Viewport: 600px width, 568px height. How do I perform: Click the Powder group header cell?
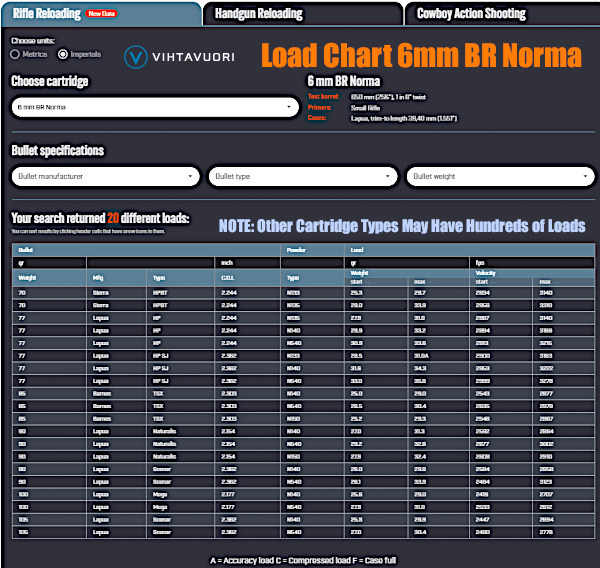(x=313, y=250)
